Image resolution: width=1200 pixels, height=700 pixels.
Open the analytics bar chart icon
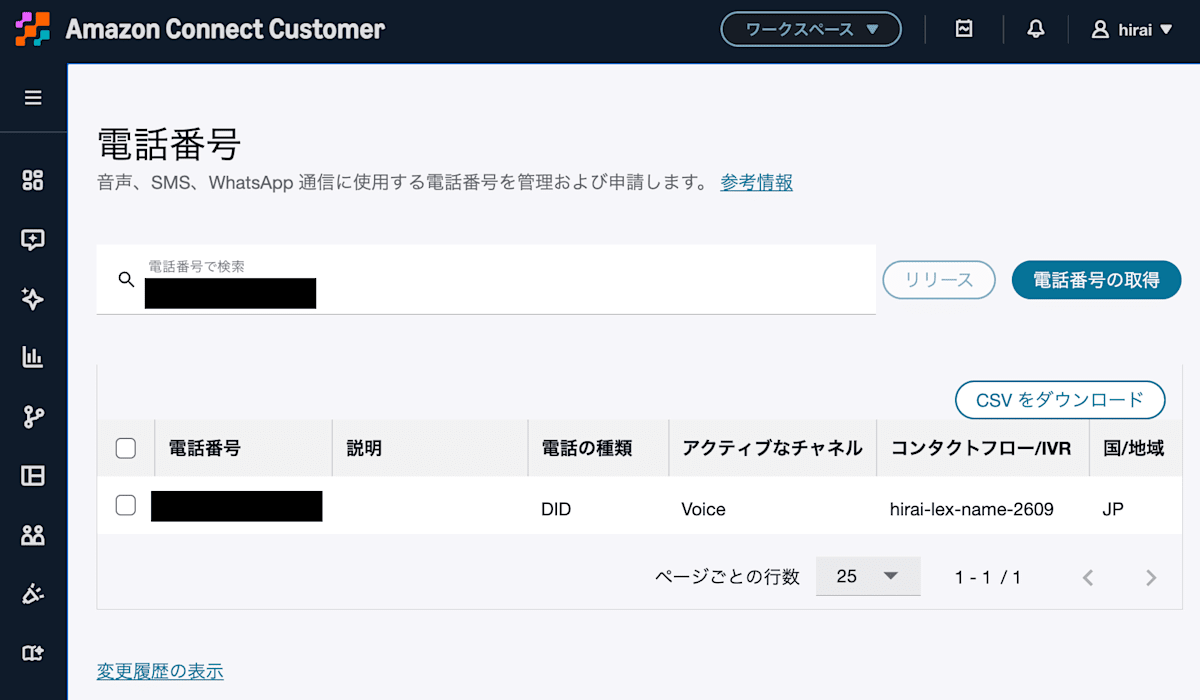(x=33, y=357)
